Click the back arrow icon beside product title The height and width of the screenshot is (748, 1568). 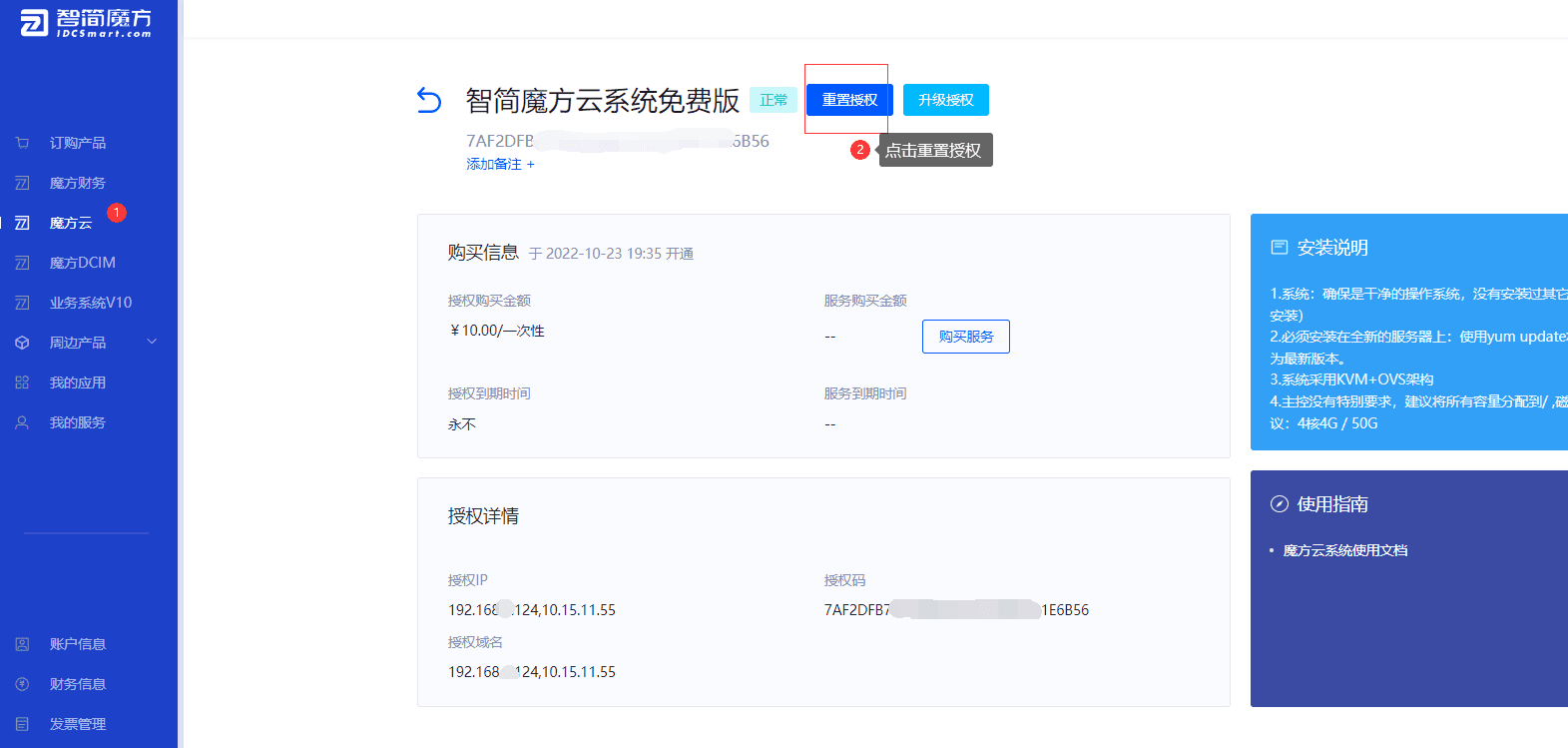[x=429, y=100]
